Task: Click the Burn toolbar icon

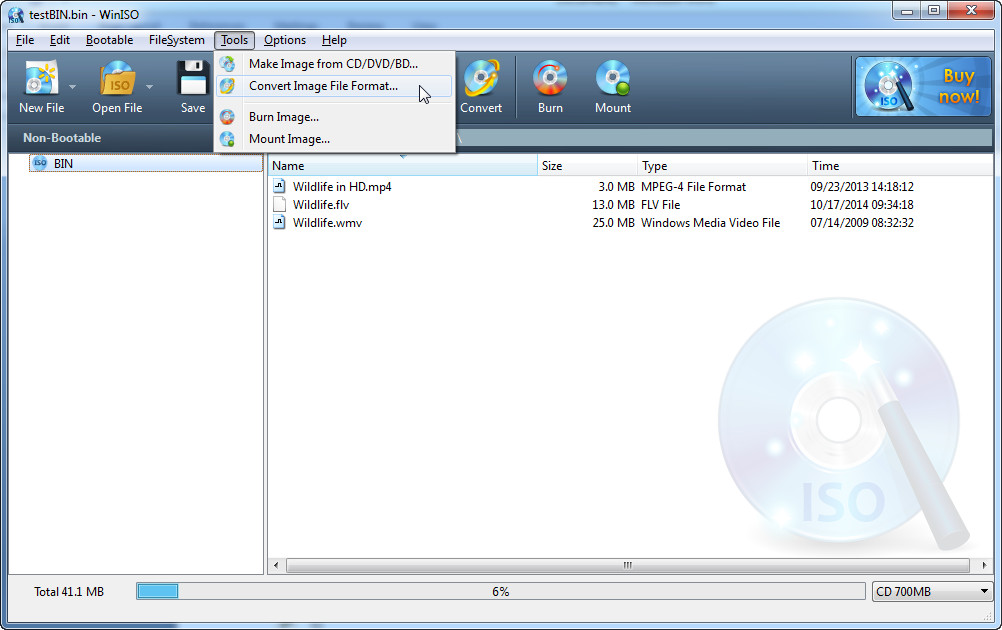Action: pos(550,78)
